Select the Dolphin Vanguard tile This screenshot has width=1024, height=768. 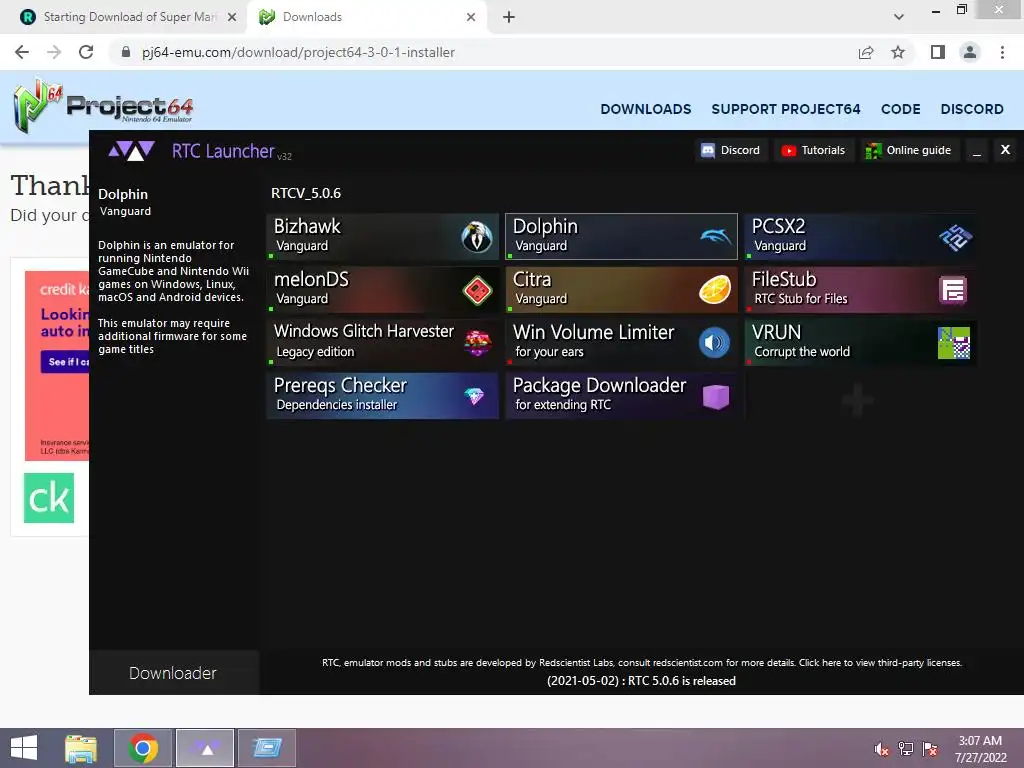pos(621,236)
